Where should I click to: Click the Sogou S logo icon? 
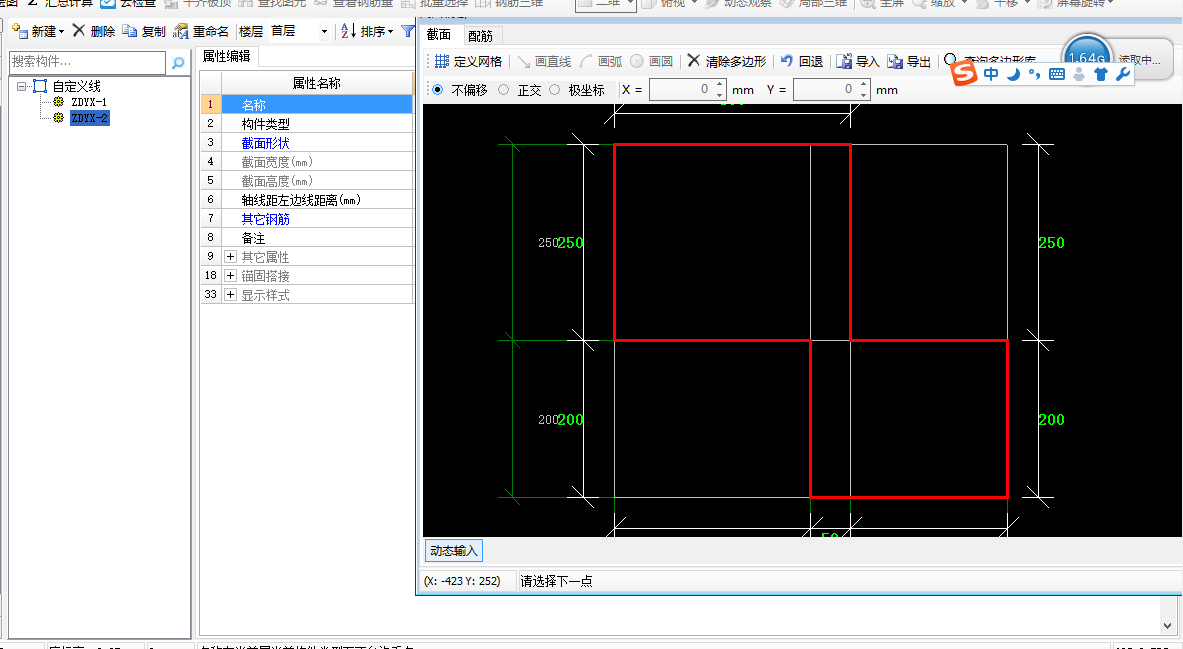point(964,73)
